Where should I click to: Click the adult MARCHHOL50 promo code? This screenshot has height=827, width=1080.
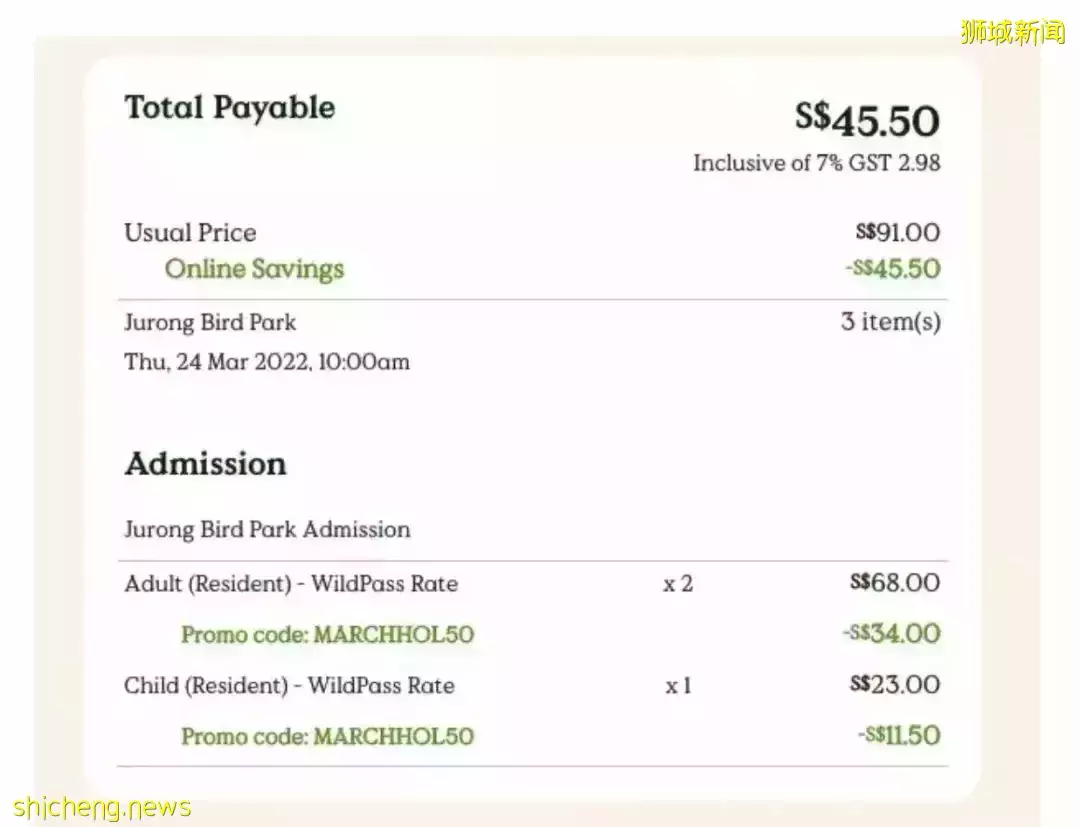[x=327, y=635]
